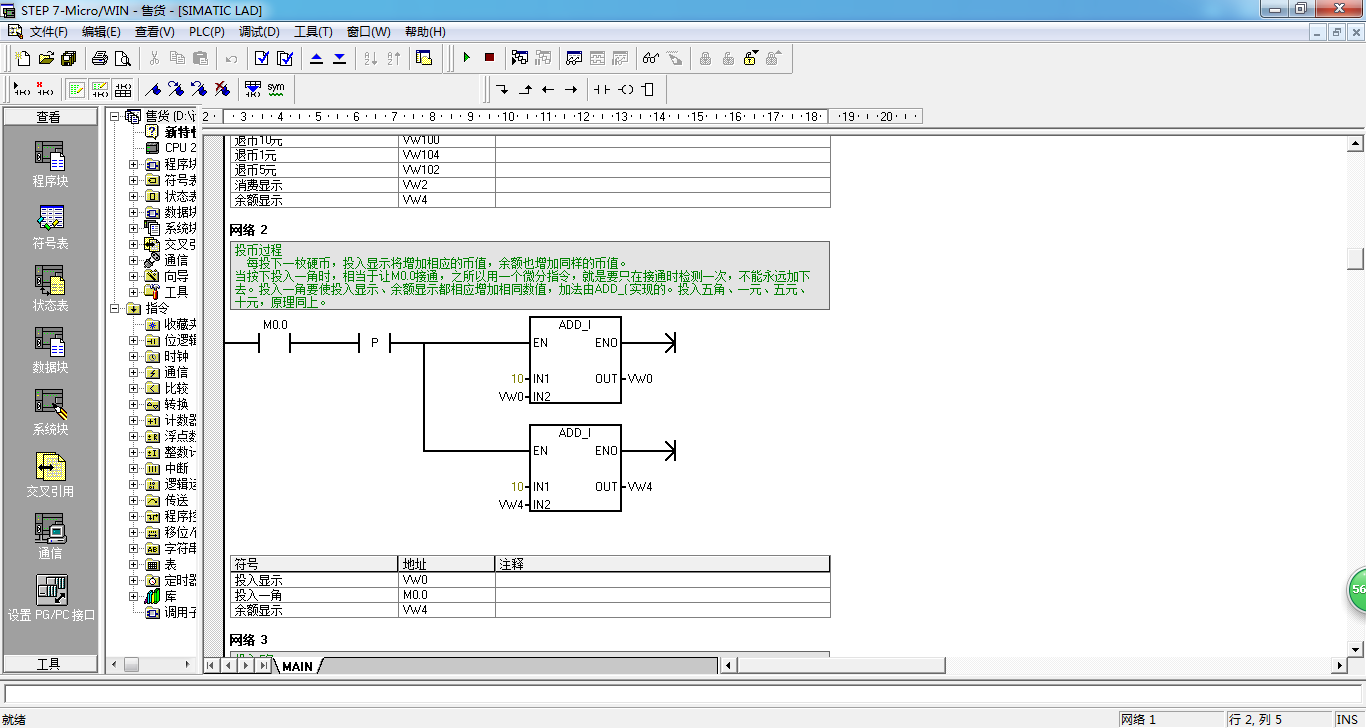The image size is (1366, 728).
Task: Toggle program status glasses icon
Action: click(651, 58)
